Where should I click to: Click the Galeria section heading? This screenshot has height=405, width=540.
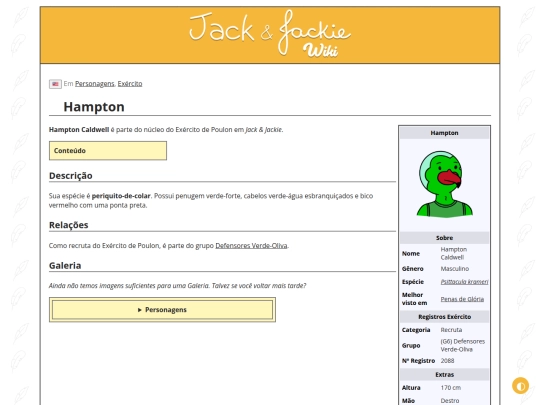click(x=65, y=266)
